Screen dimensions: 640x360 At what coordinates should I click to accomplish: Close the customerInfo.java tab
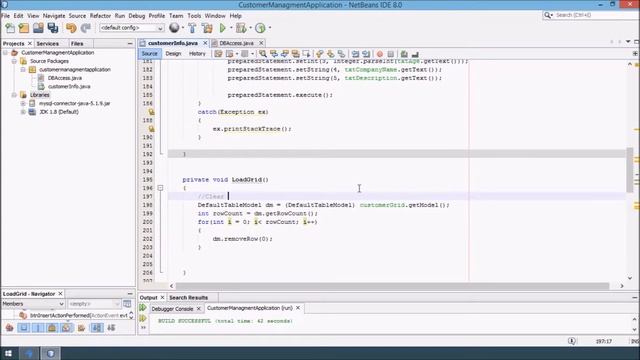pyautogui.click(x=205, y=43)
